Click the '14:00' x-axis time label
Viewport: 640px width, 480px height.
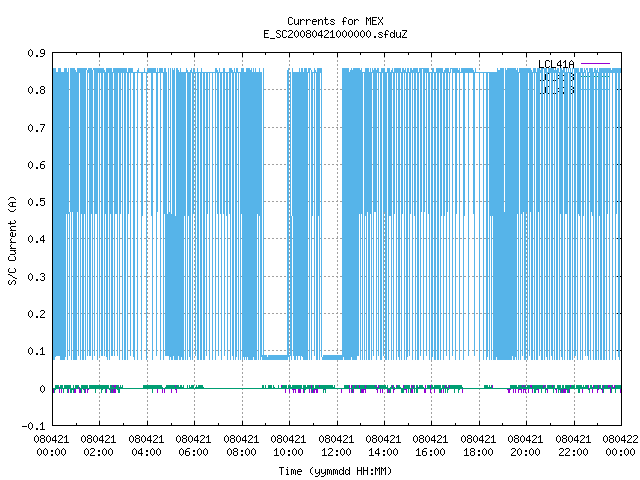coord(383,453)
